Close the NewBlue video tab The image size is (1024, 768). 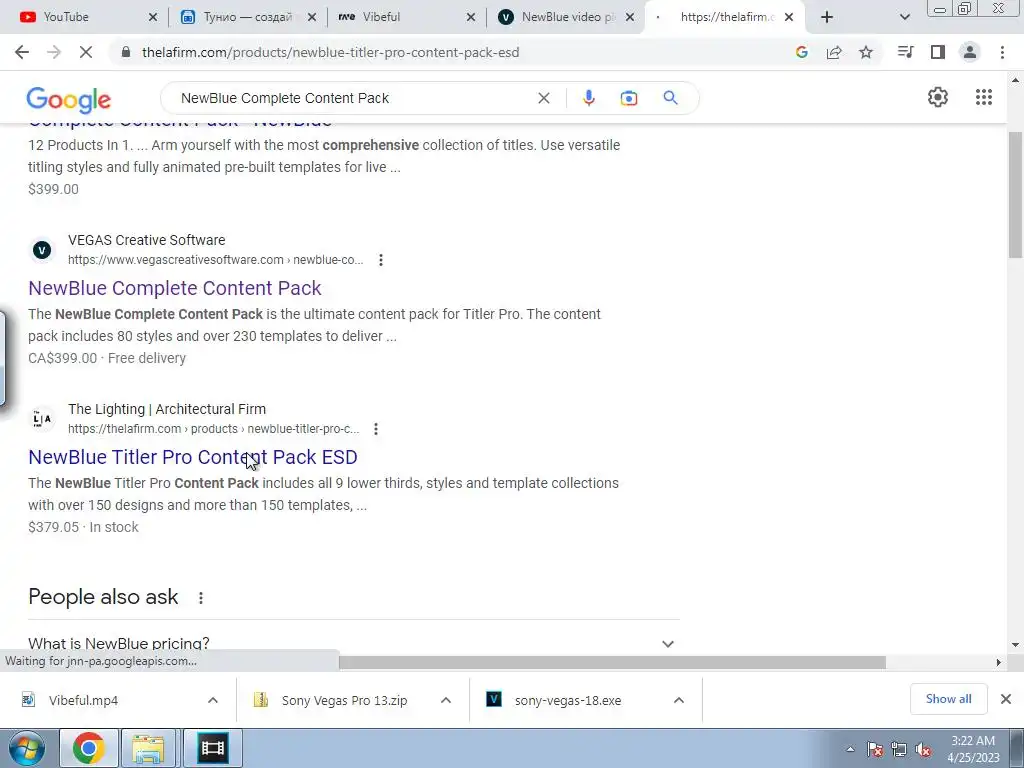point(630,17)
